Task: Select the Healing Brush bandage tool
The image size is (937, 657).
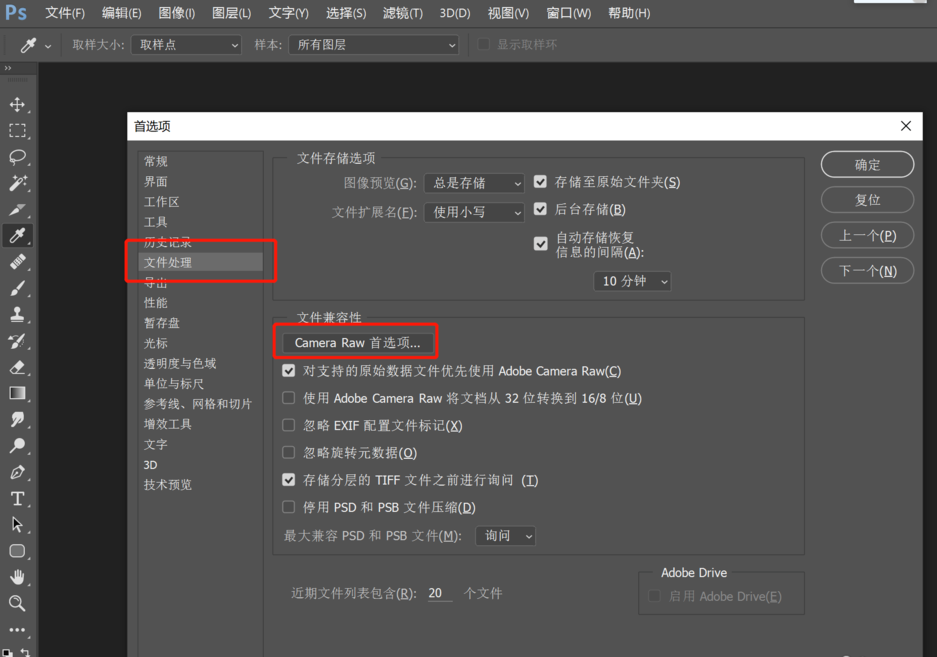Action: (x=17, y=262)
